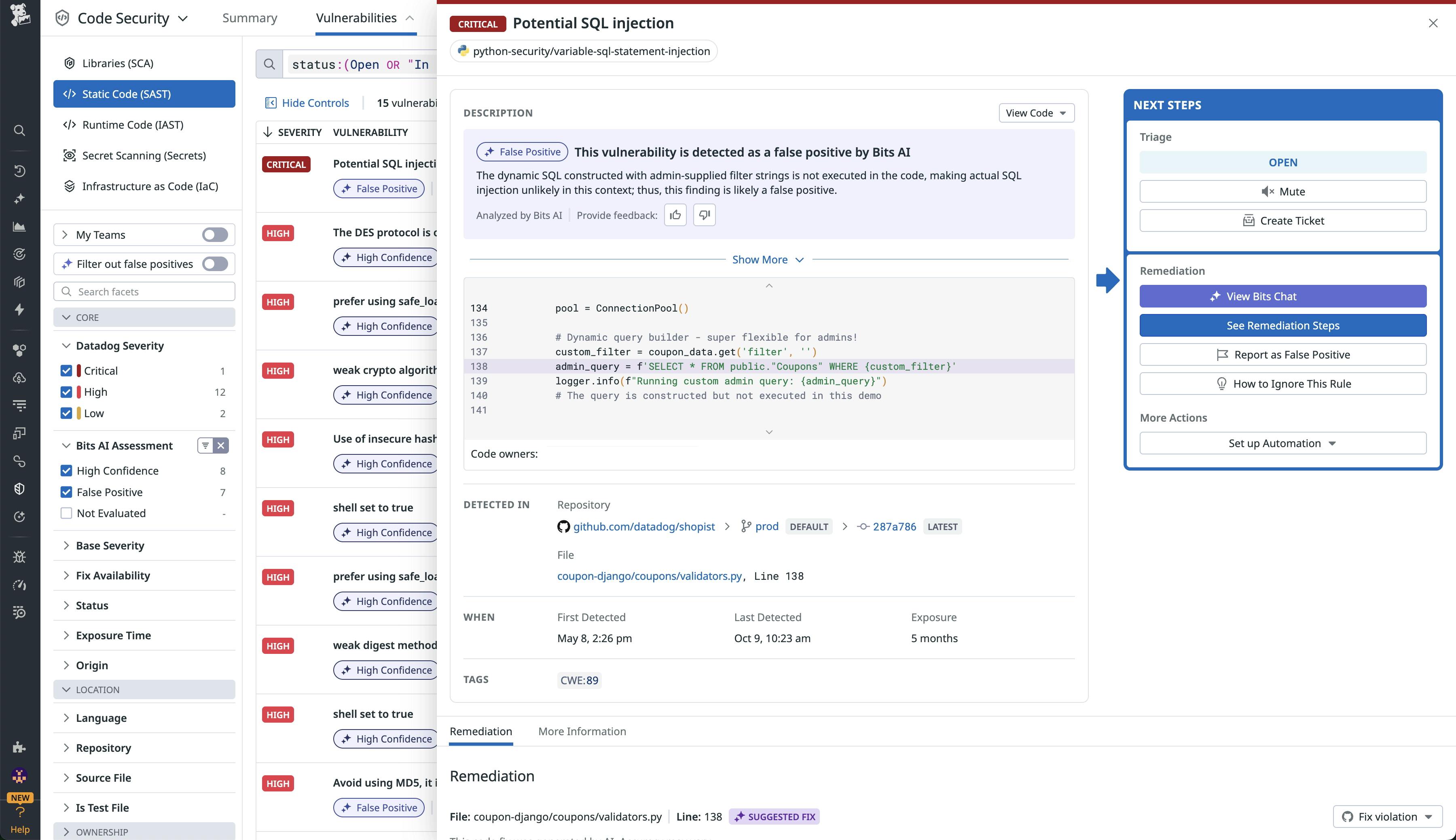The width and height of the screenshot is (1456, 840).
Task: Switch to the Summary tab
Action: pos(250,18)
